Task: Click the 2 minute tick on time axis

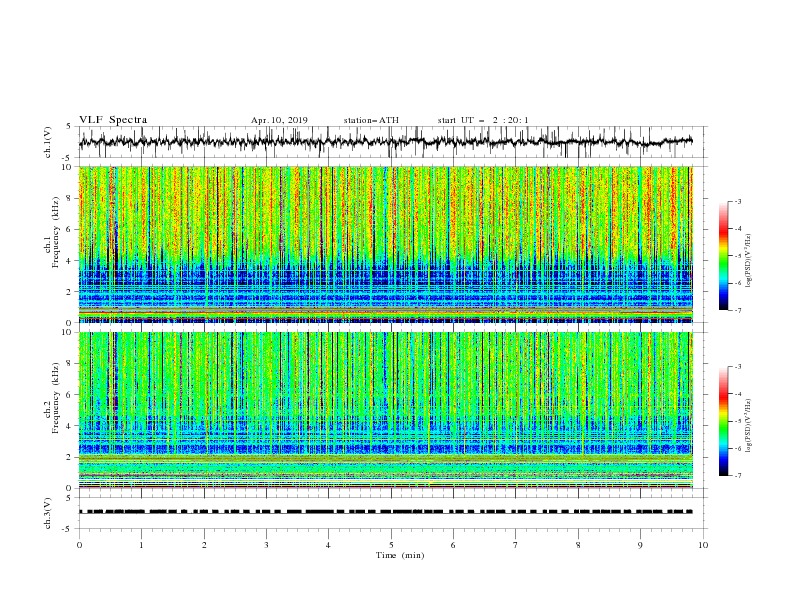Action: pyautogui.click(x=204, y=545)
